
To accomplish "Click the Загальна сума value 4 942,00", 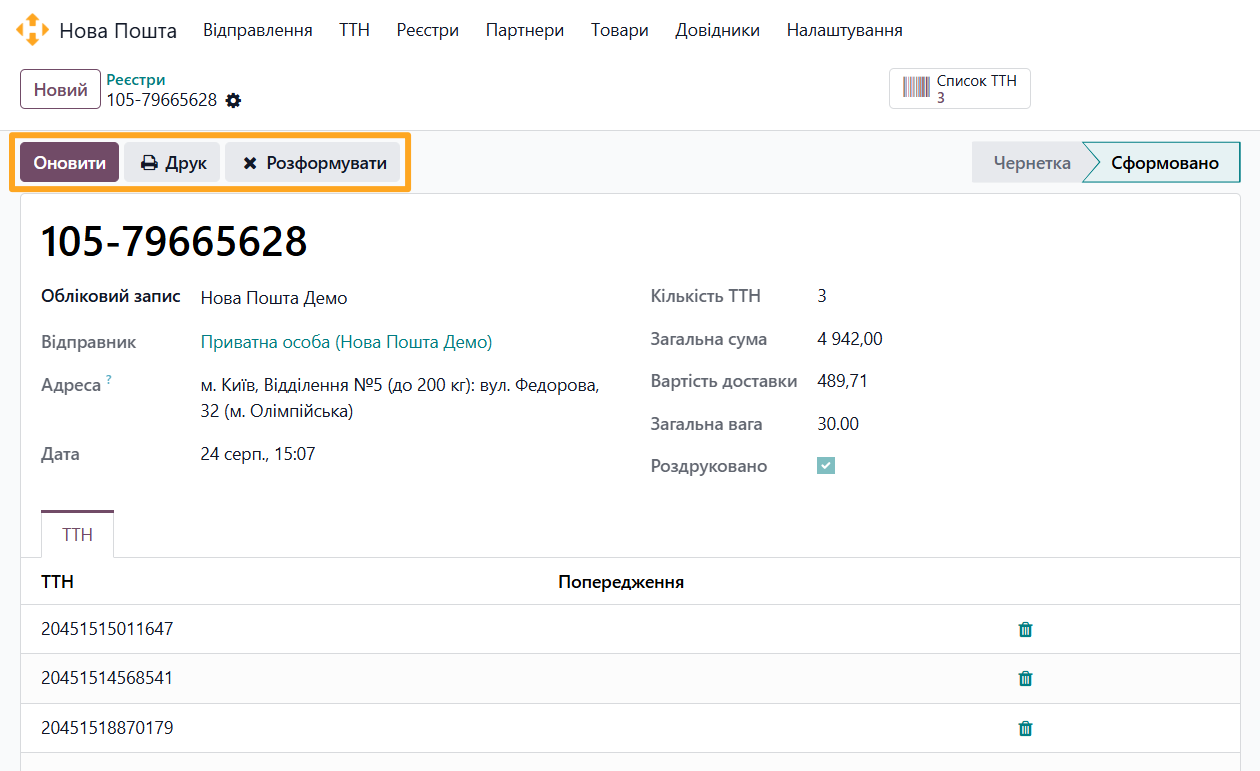I will click(x=850, y=339).
